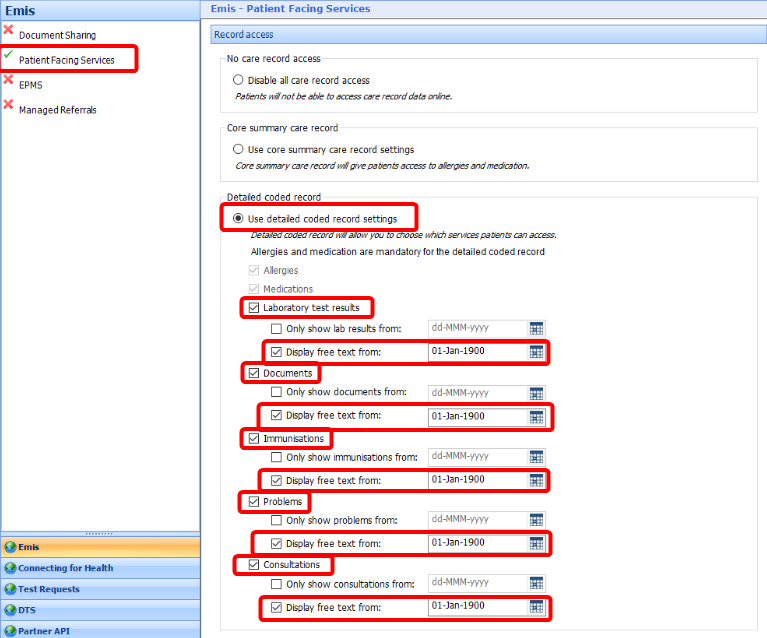767x638 pixels.
Task: Toggle Display free text under Problems
Action: pos(276,544)
